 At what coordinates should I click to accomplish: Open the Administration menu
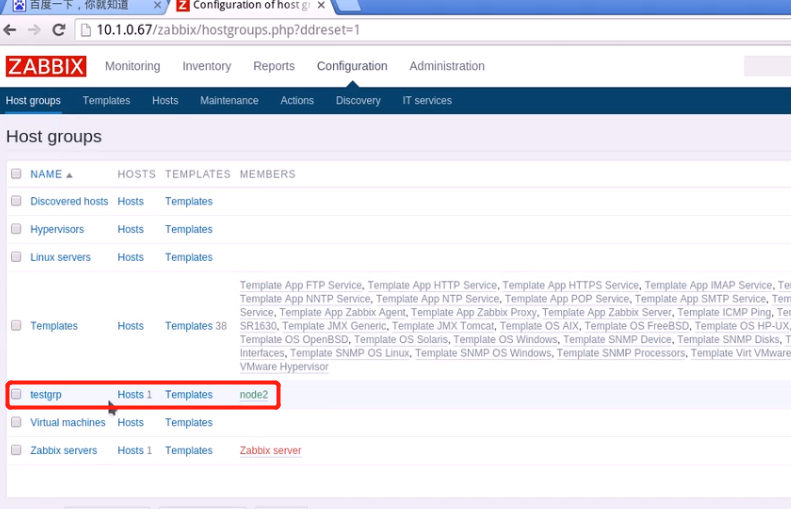[x=447, y=66]
